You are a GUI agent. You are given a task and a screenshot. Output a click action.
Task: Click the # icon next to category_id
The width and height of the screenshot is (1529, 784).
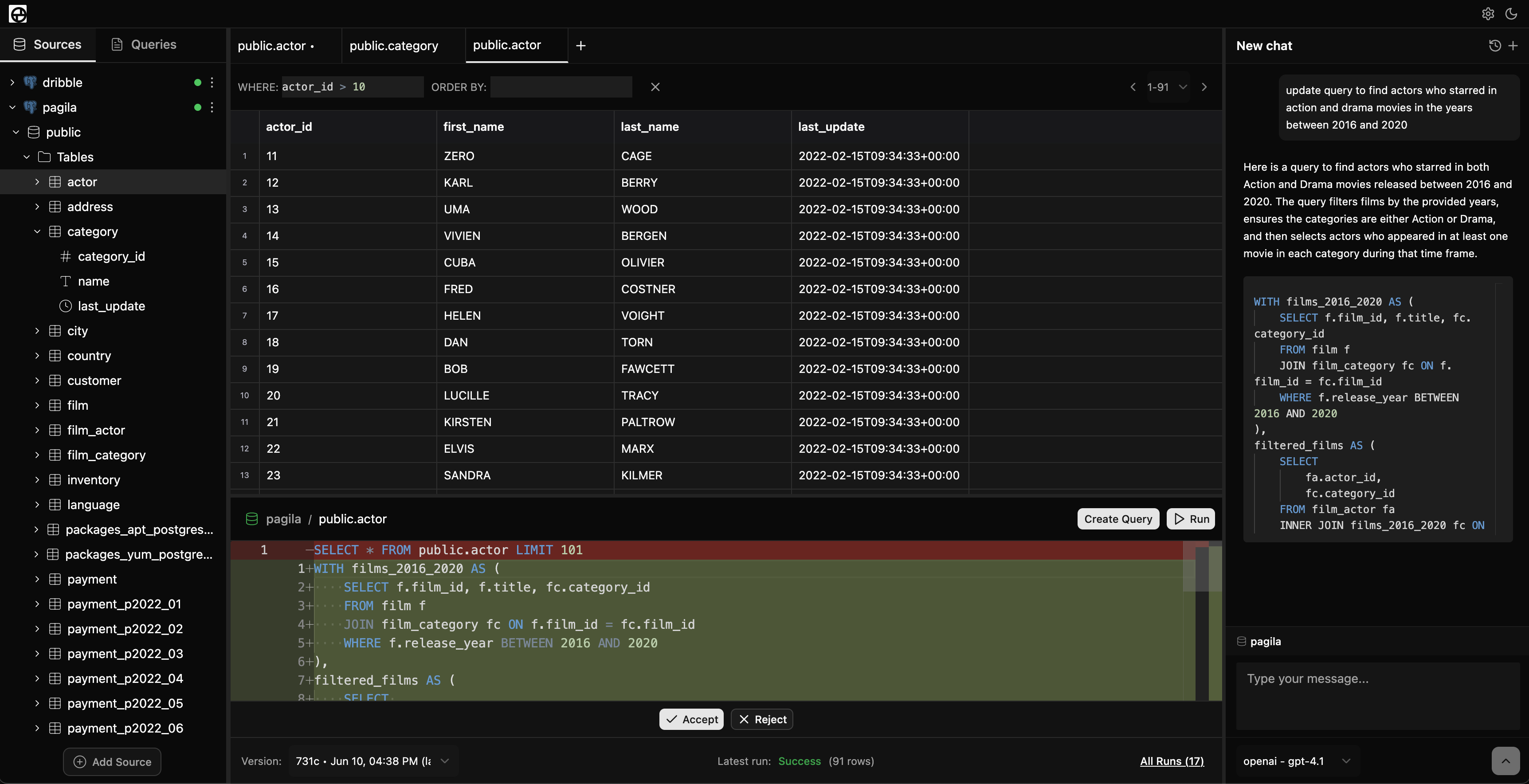click(x=65, y=256)
